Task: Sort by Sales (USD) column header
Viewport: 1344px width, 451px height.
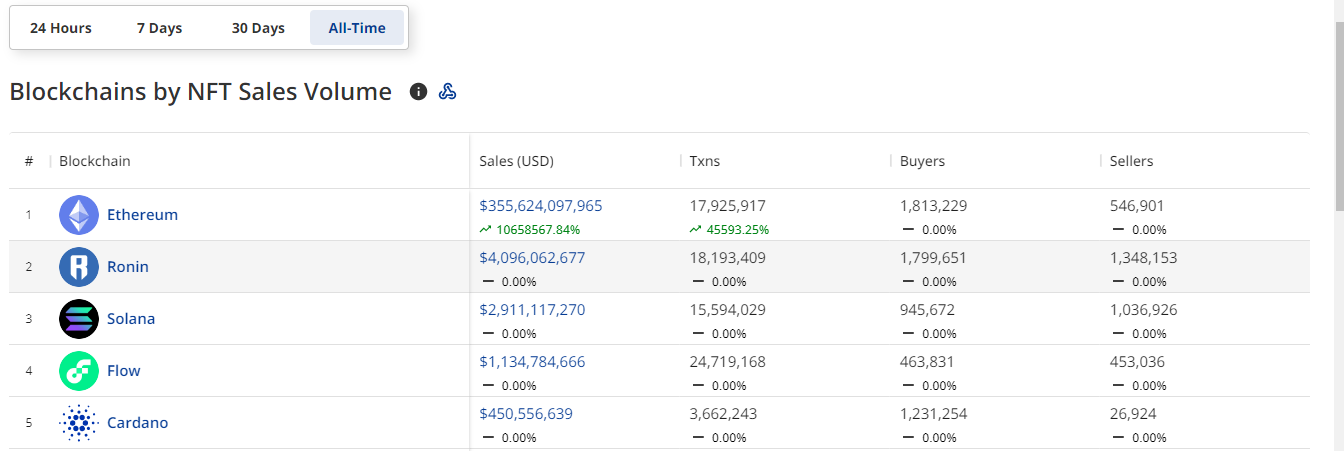Action: coord(516,161)
